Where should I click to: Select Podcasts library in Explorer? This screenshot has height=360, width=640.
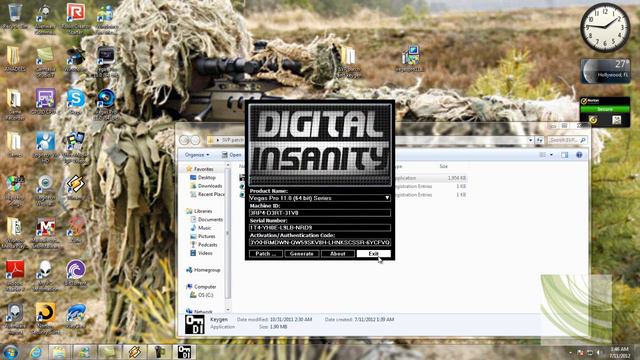[204, 245]
